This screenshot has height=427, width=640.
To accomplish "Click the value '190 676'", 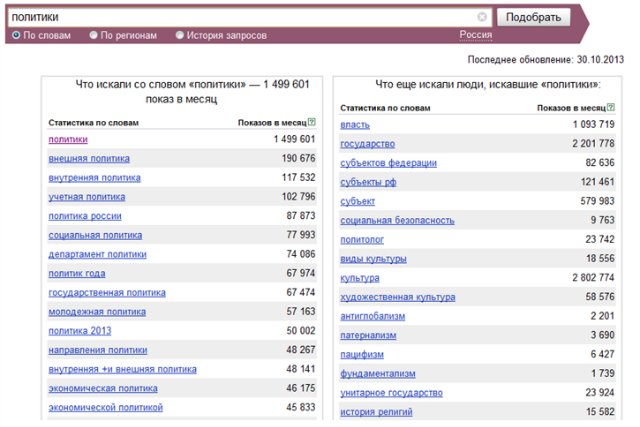I will (x=298, y=158).
